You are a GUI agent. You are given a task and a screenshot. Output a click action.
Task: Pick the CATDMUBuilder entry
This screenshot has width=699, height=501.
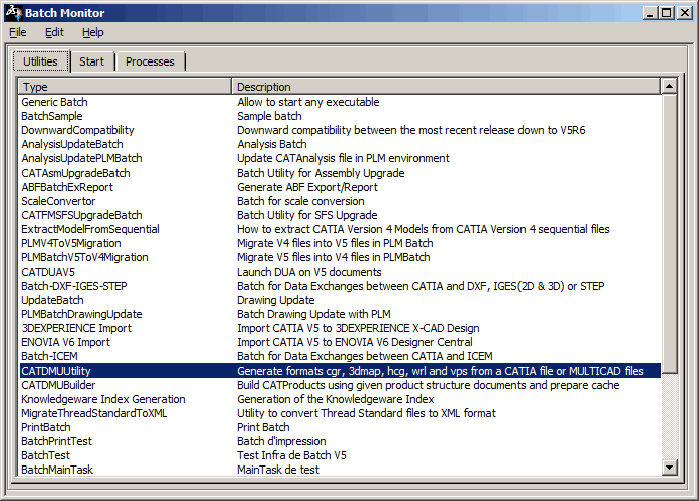click(58, 385)
